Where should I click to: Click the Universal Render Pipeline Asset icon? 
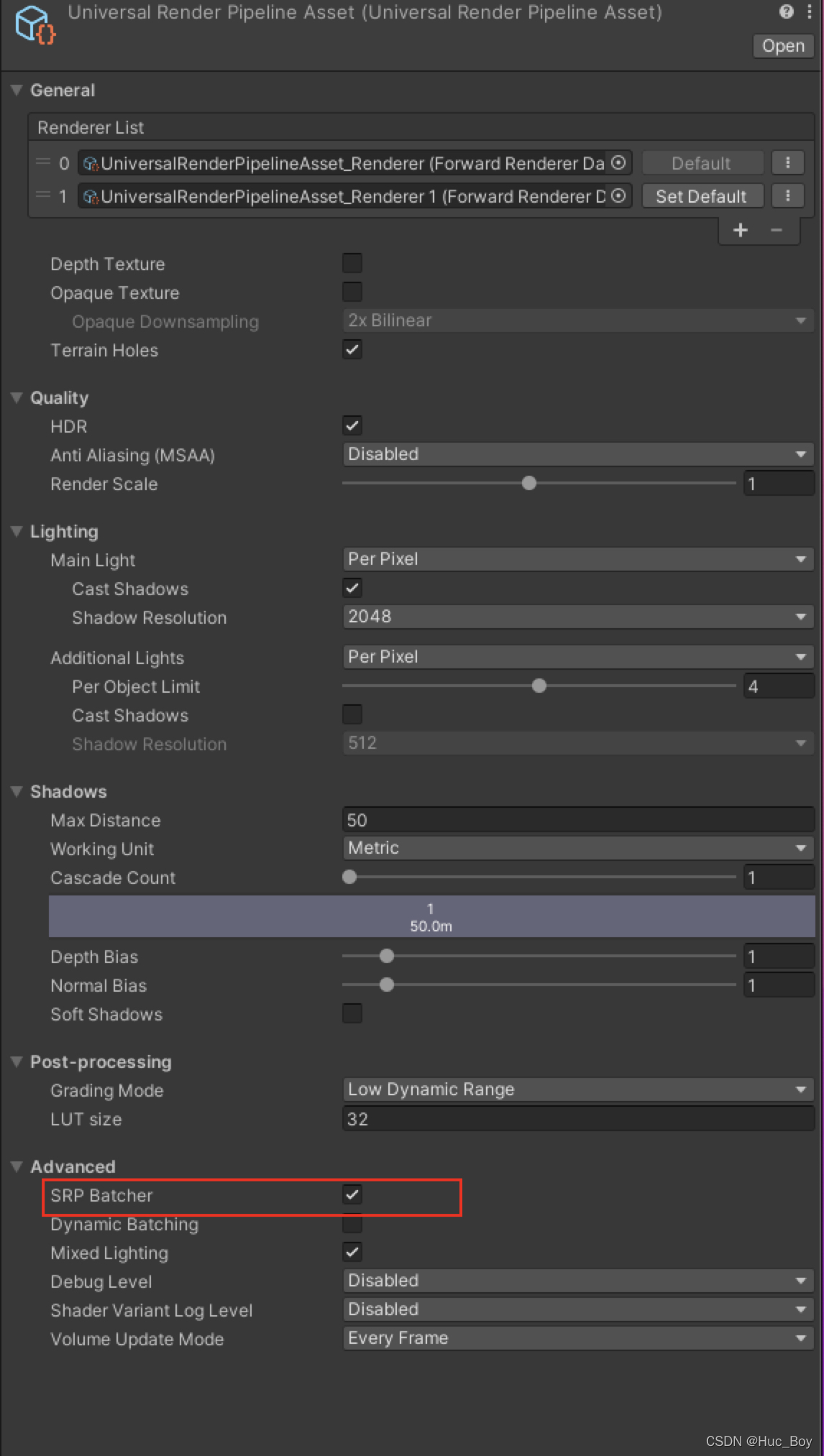35,24
